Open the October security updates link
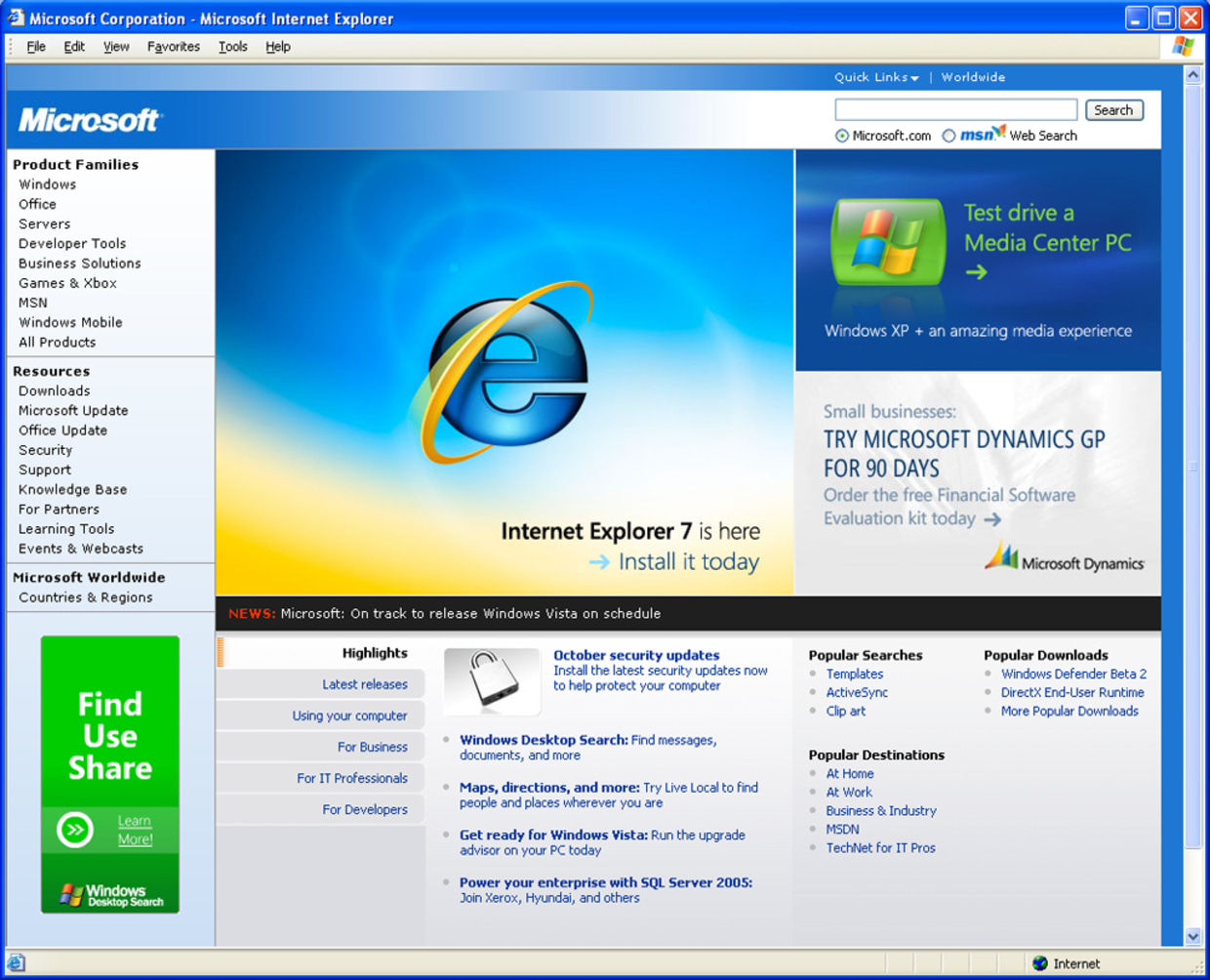 click(x=636, y=655)
